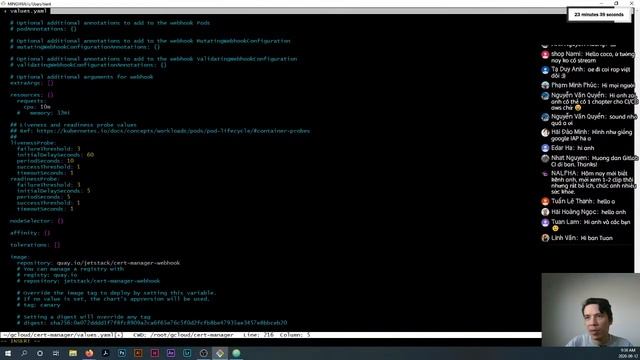Click Linh Văn's chat avatar
640x360 pixels.
point(545,238)
